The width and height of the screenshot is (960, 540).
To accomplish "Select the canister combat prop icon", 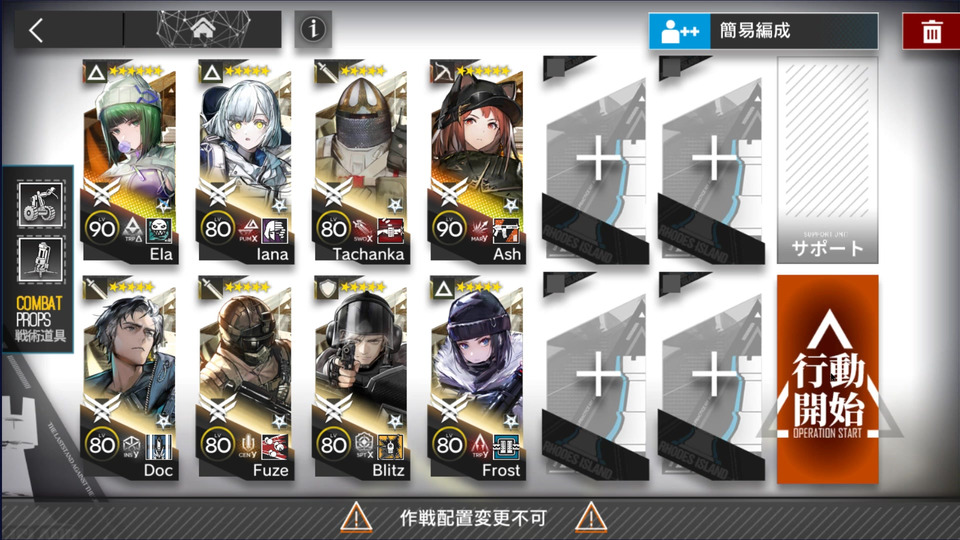I will 40,260.
